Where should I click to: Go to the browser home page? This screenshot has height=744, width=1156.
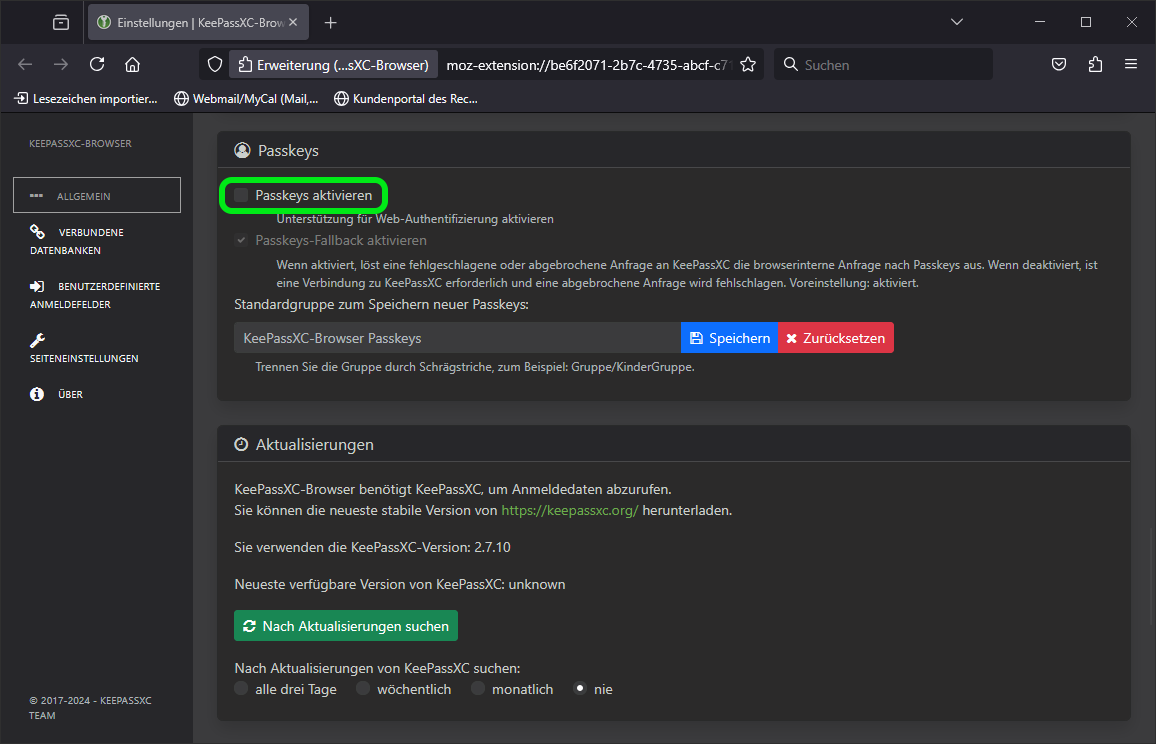click(x=132, y=65)
